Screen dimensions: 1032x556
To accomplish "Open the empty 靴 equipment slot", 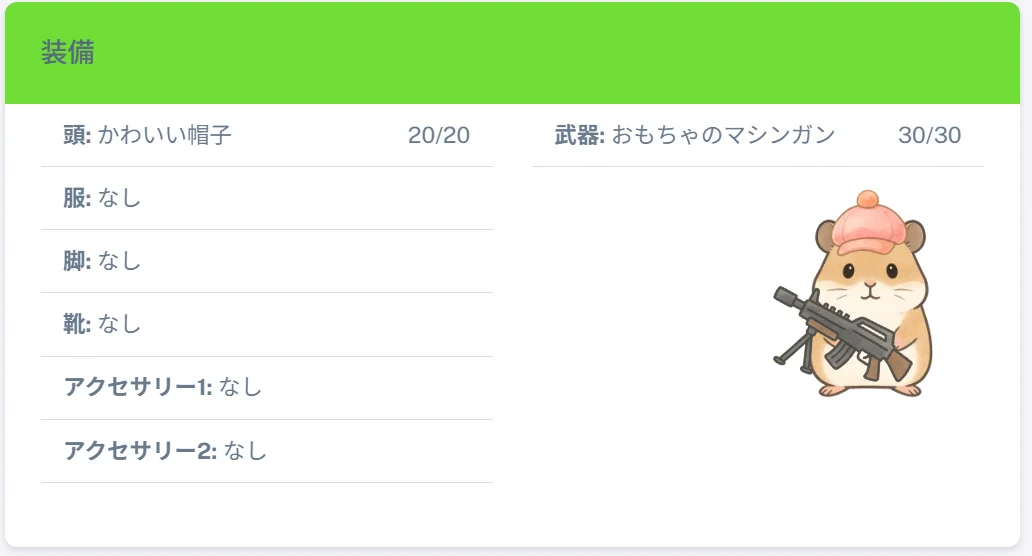I will (x=267, y=324).
